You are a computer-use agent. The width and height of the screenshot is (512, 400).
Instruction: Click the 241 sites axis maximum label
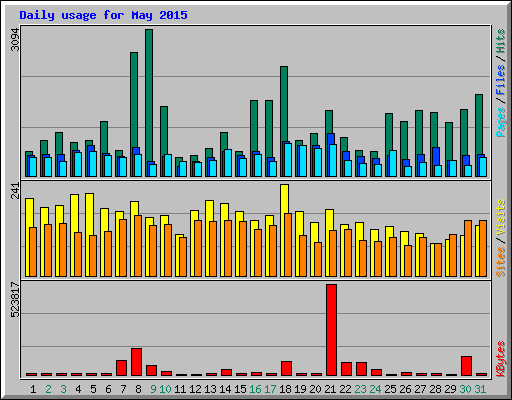pyautogui.click(x=15, y=191)
